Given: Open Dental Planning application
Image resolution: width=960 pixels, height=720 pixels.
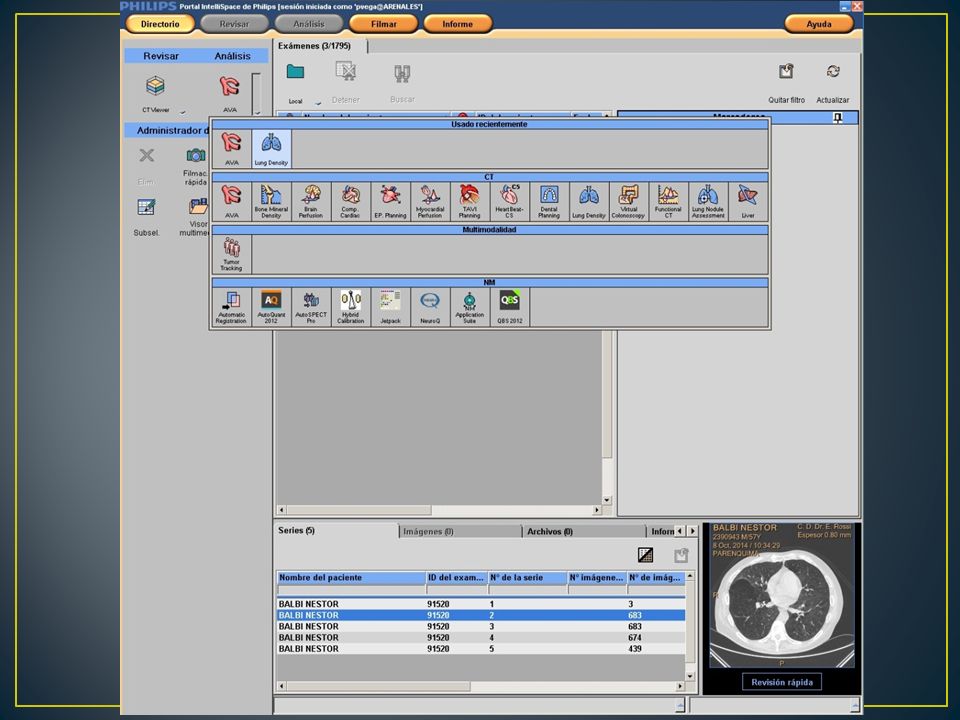Looking at the screenshot, I should tap(549, 201).
